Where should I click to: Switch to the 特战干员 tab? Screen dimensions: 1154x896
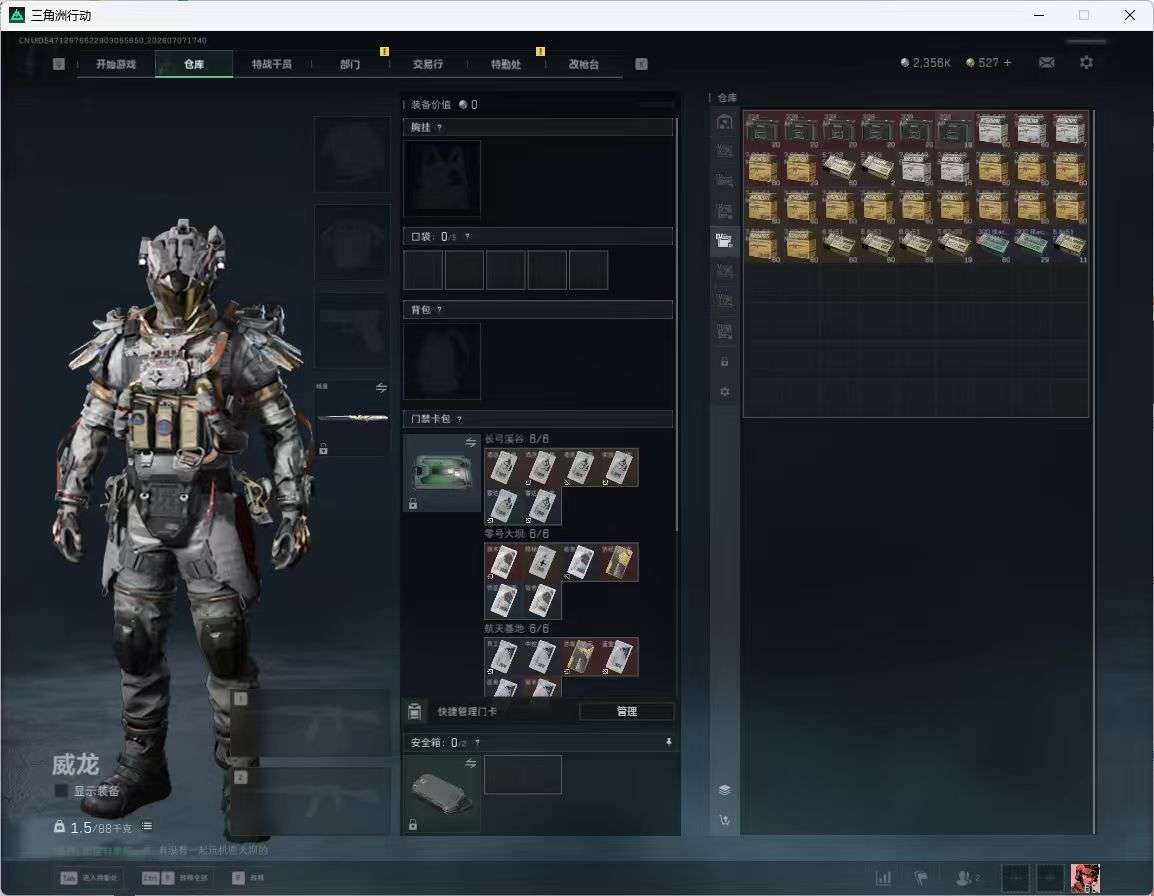(272, 64)
